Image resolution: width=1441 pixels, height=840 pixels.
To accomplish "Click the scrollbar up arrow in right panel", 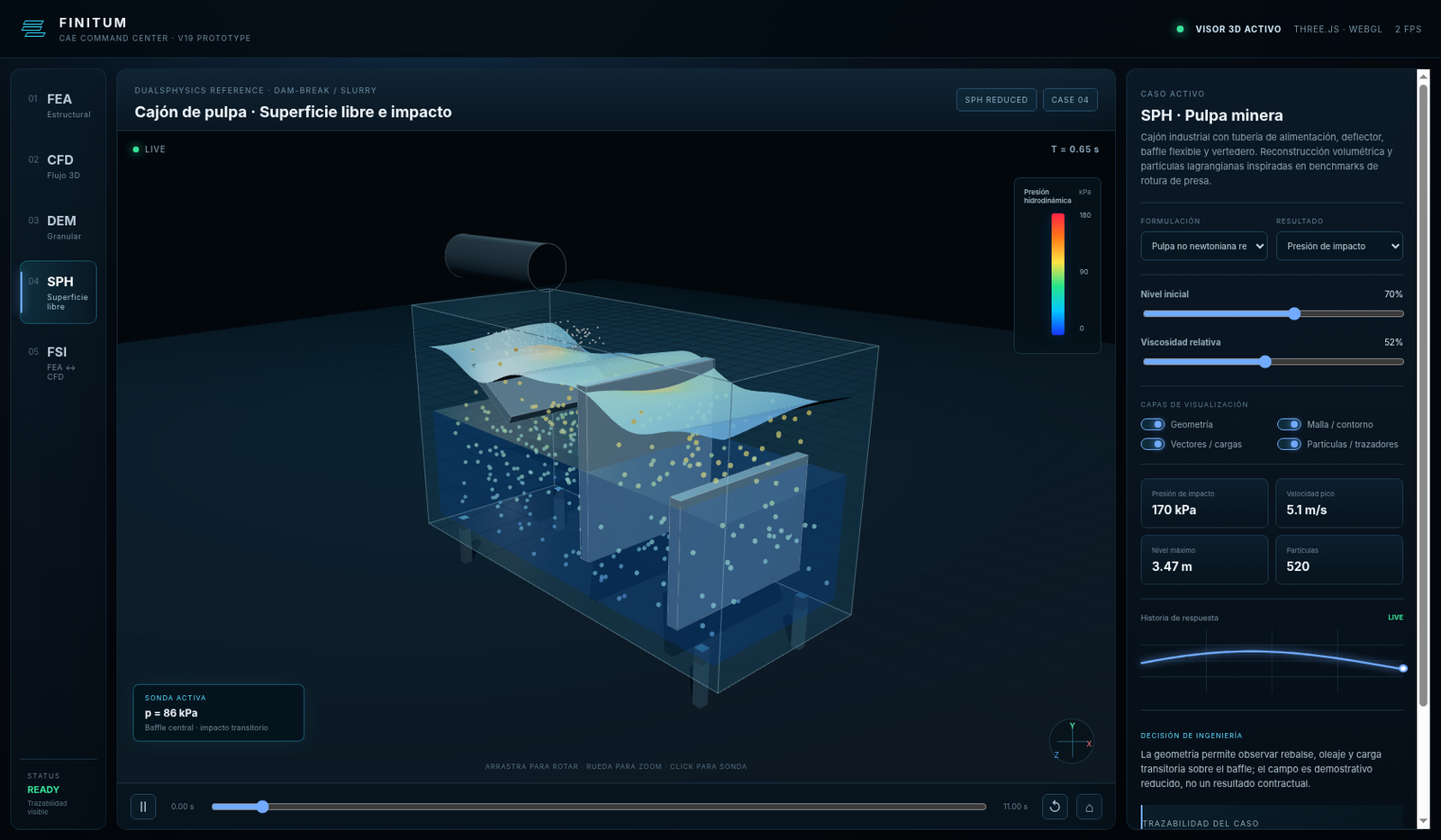I will click(x=1423, y=76).
